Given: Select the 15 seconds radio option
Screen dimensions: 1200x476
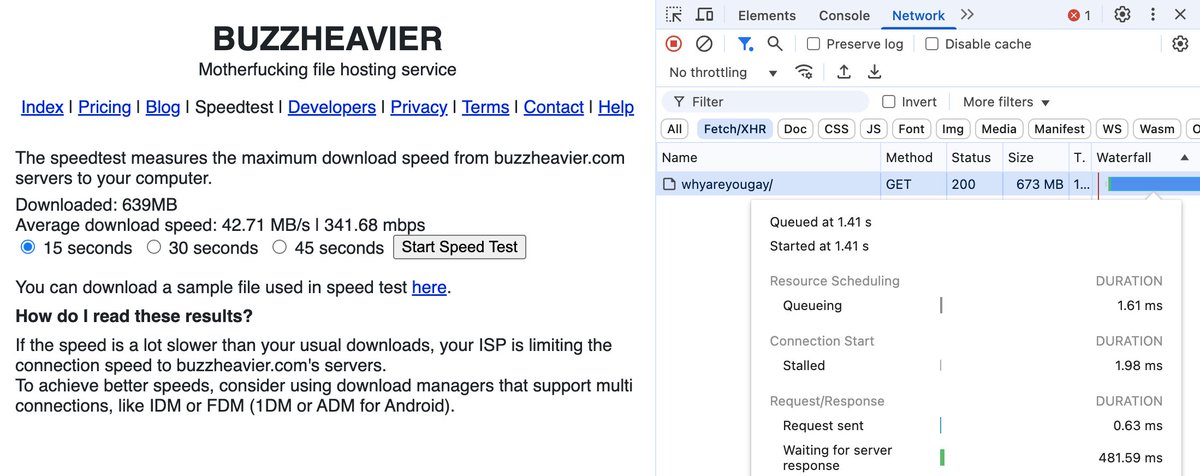Looking at the screenshot, I should (x=28, y=247).
